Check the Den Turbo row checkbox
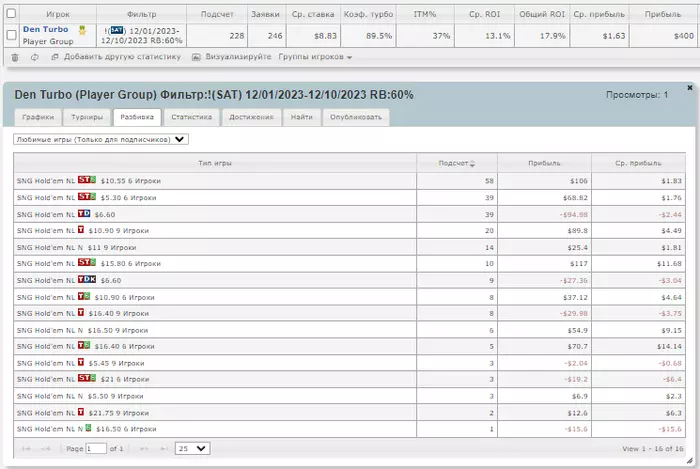 [12, 35]
